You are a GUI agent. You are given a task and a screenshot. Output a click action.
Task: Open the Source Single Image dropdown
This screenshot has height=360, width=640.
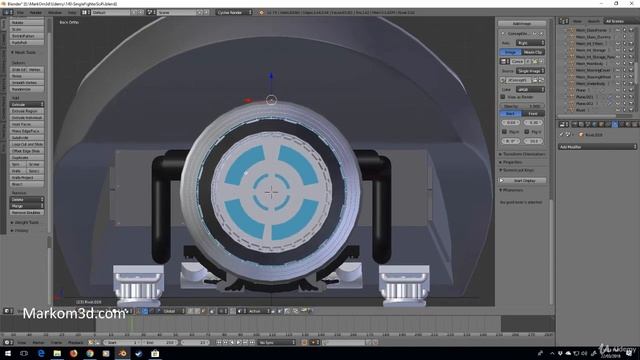530,71
